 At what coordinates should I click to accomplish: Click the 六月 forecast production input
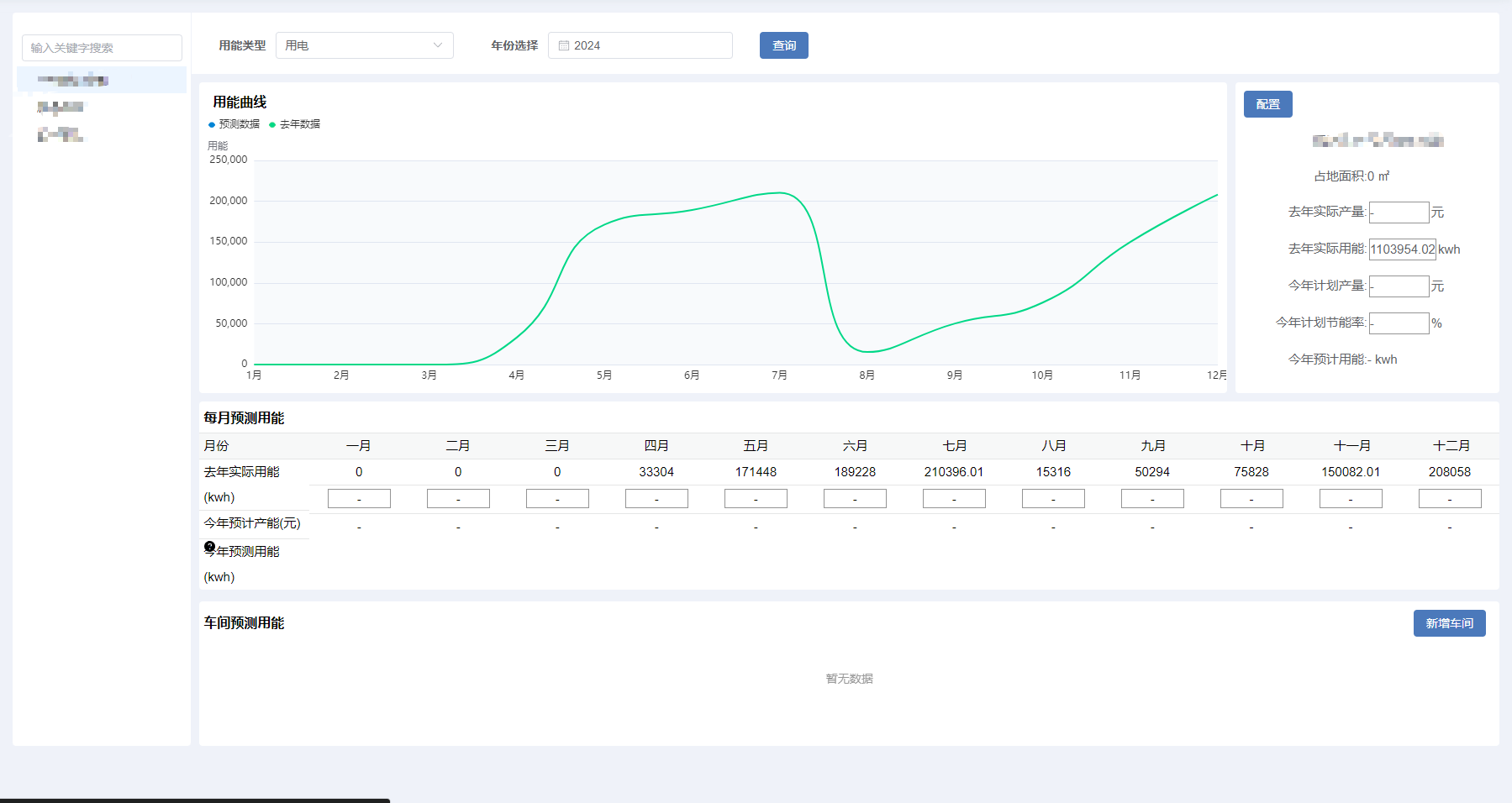click(x=855, y=499)
